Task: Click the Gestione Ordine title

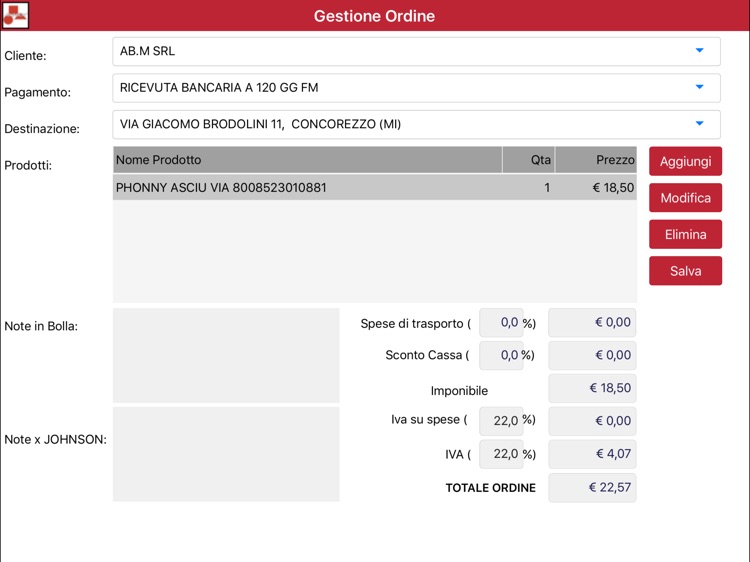Action: pyautogui.click(x=375, y=16)
